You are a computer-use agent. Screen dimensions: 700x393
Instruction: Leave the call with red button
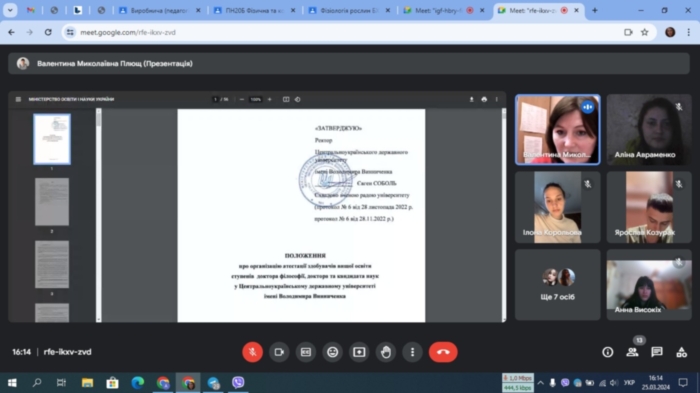click(x=443, y=352)
